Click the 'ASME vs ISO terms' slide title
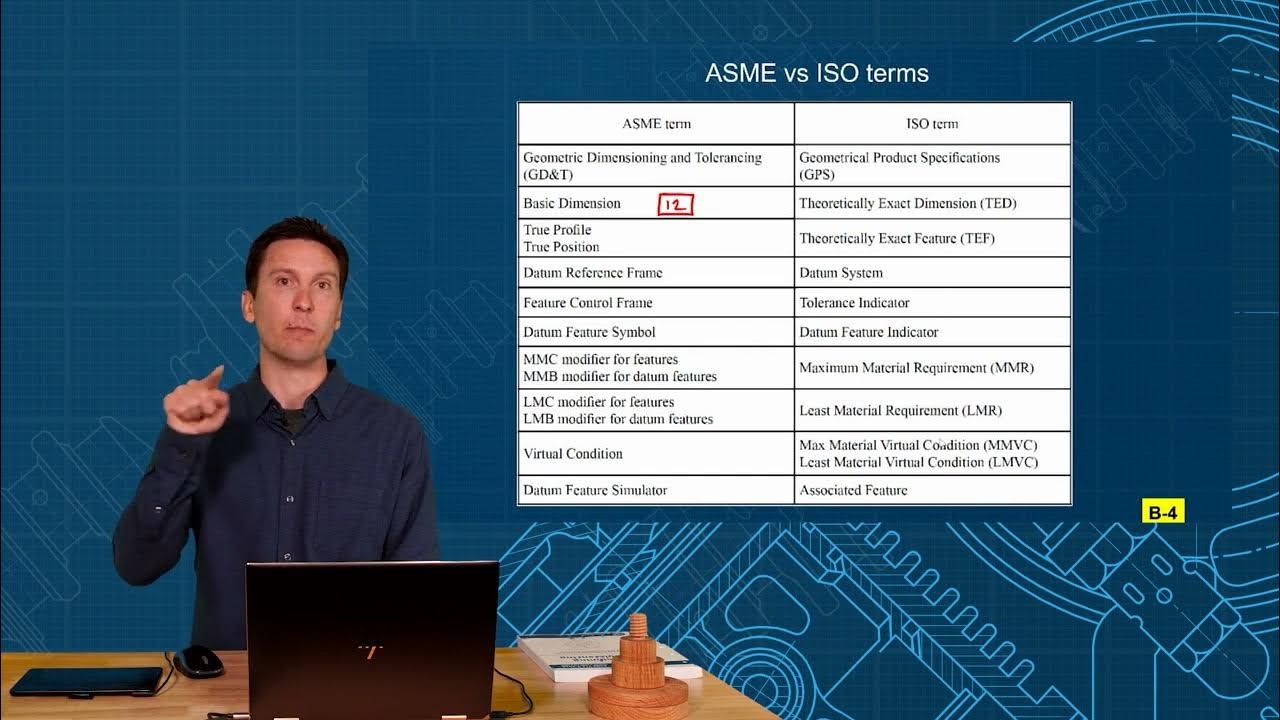 click(817, 73)
